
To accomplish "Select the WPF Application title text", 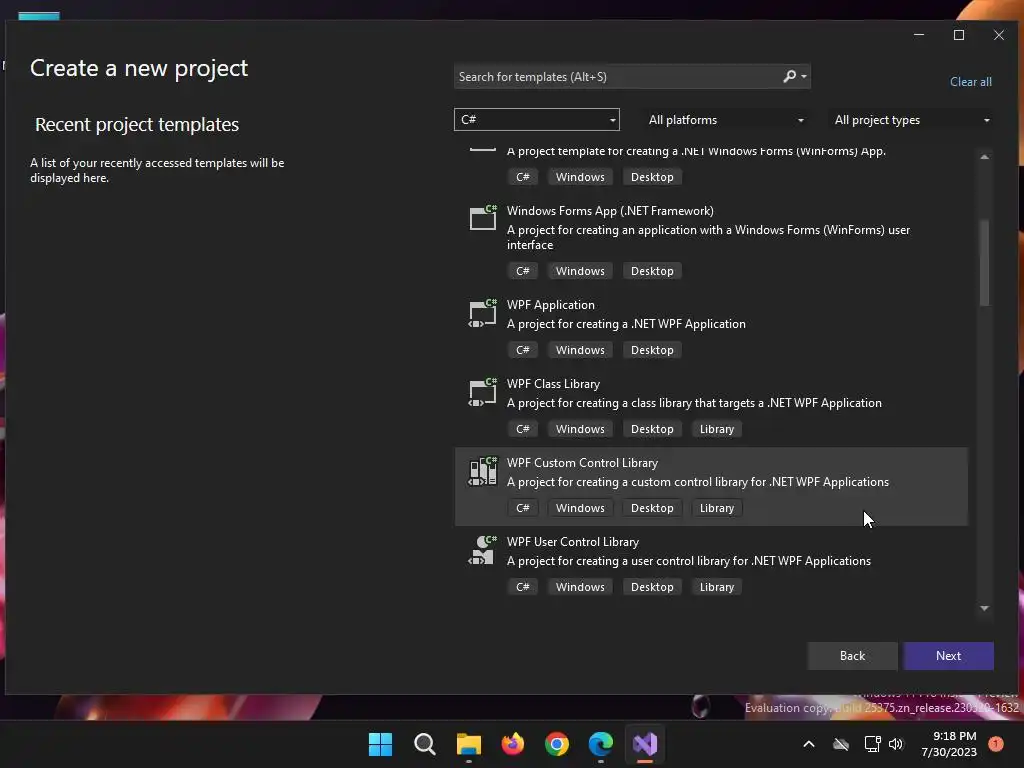I will [551, 305].
